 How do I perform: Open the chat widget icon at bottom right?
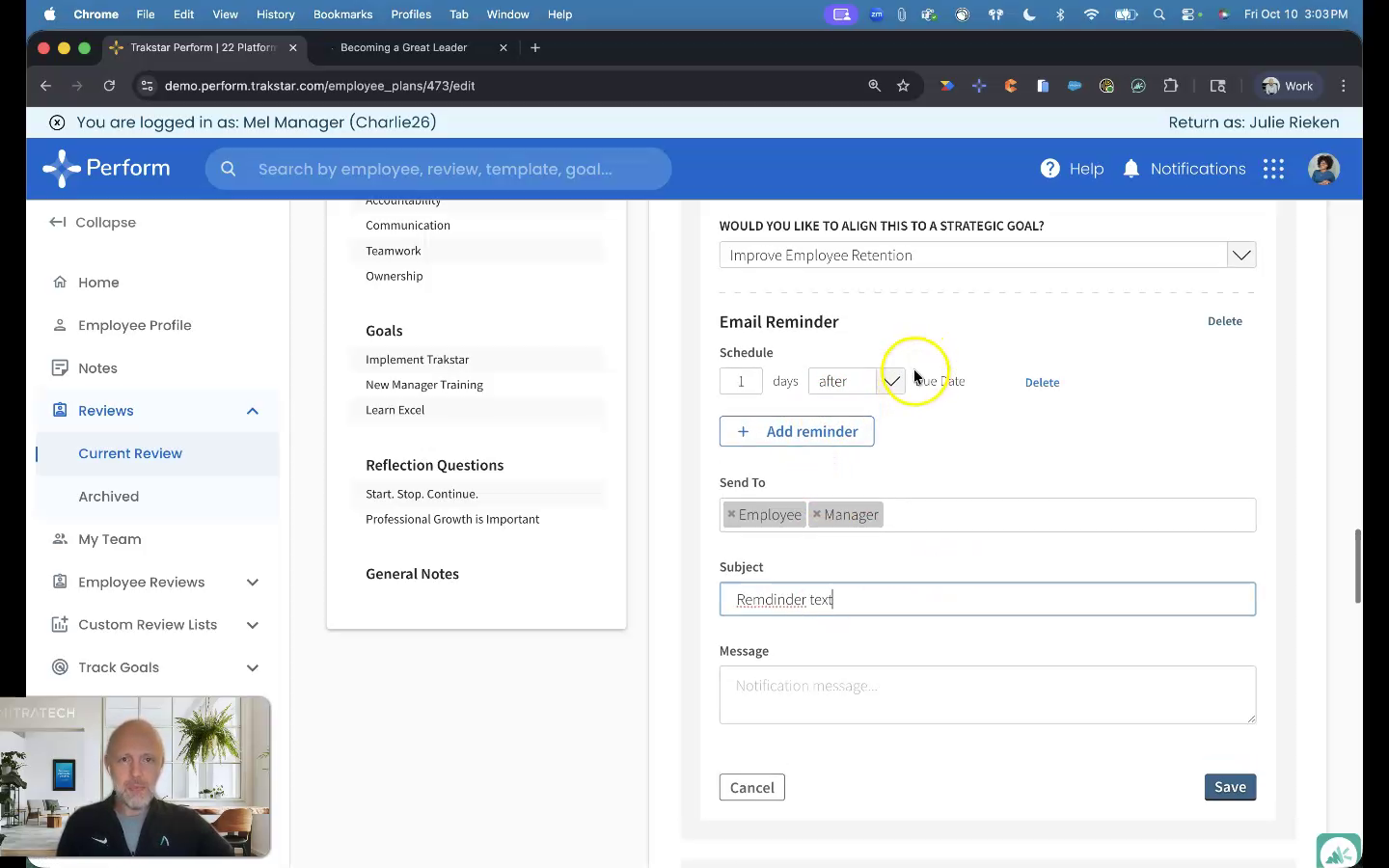(x=1339, y=853)
